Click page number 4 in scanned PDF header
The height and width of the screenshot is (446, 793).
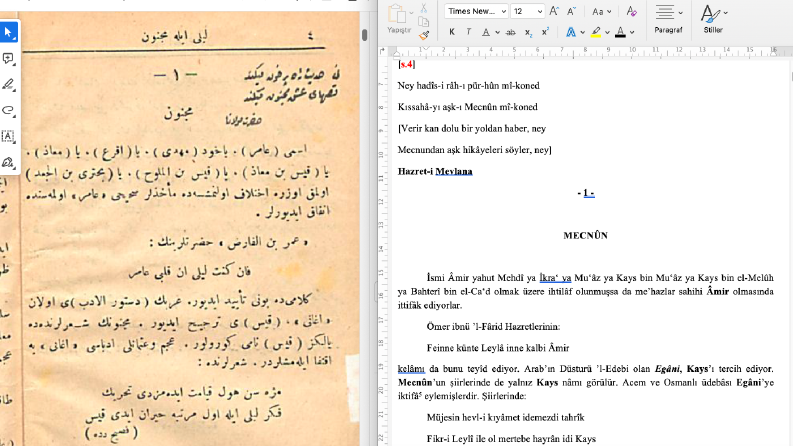click(x=310, y=36)
